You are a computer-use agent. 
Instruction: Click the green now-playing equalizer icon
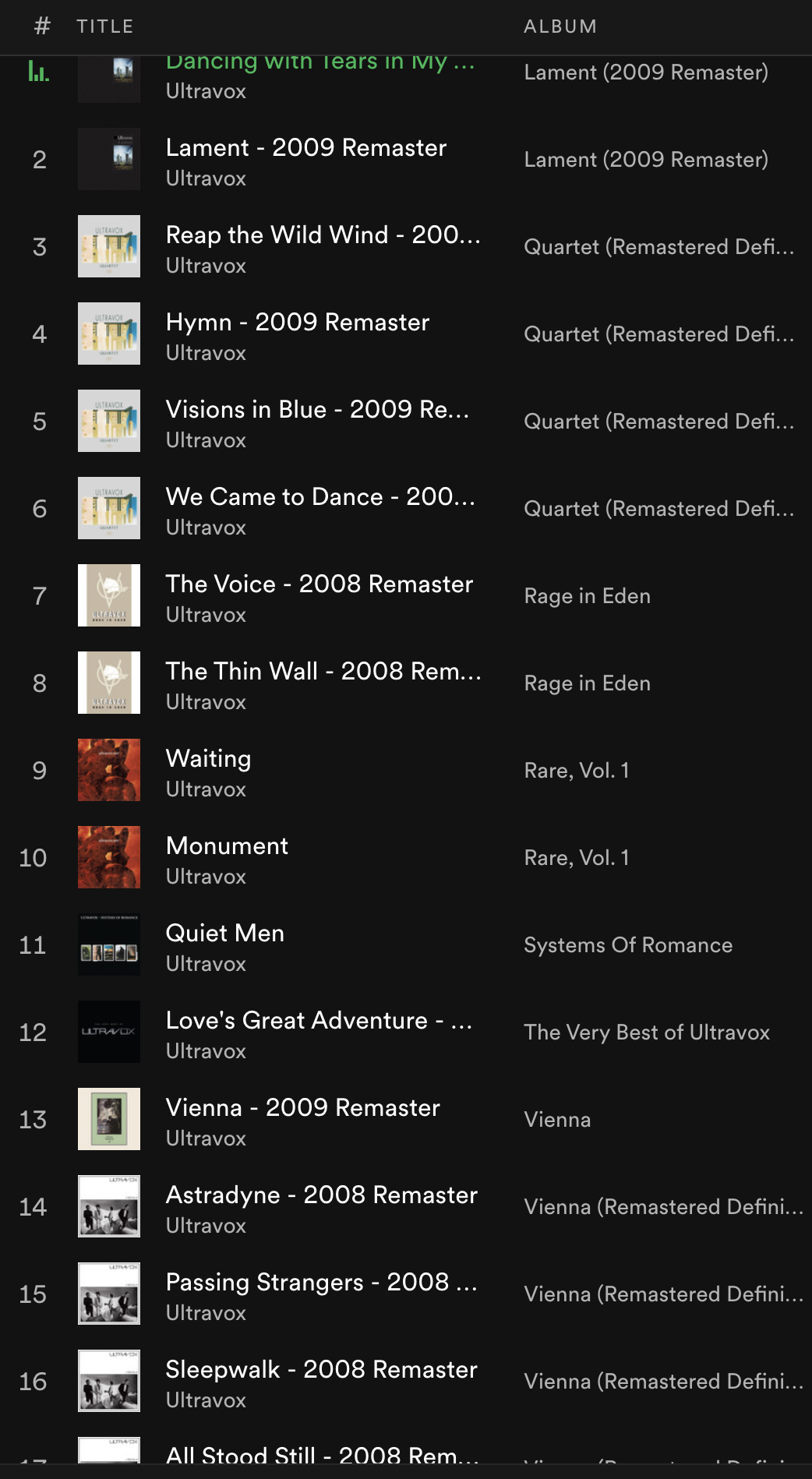(x=38, y=72)
